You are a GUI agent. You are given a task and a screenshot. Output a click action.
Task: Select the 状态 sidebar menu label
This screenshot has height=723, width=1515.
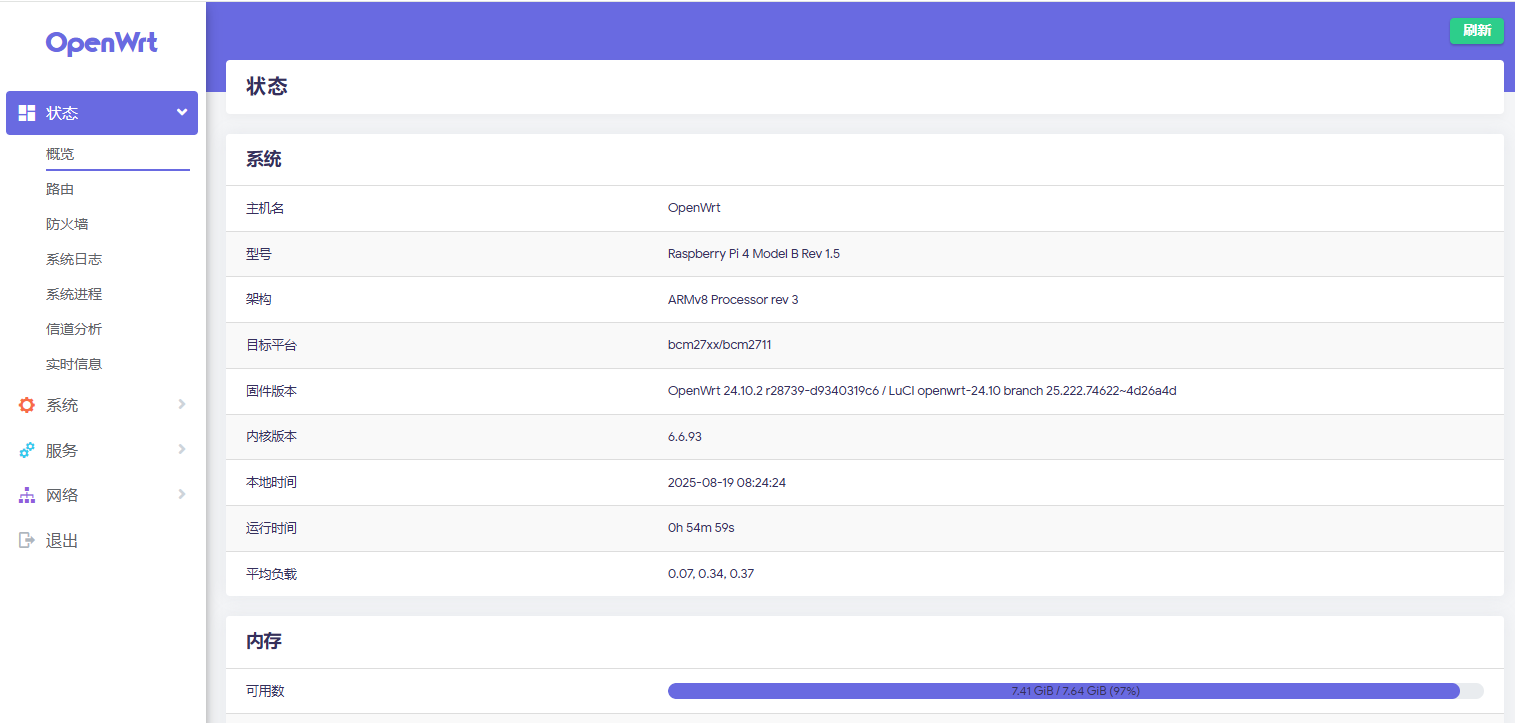[x=62, y=113]
